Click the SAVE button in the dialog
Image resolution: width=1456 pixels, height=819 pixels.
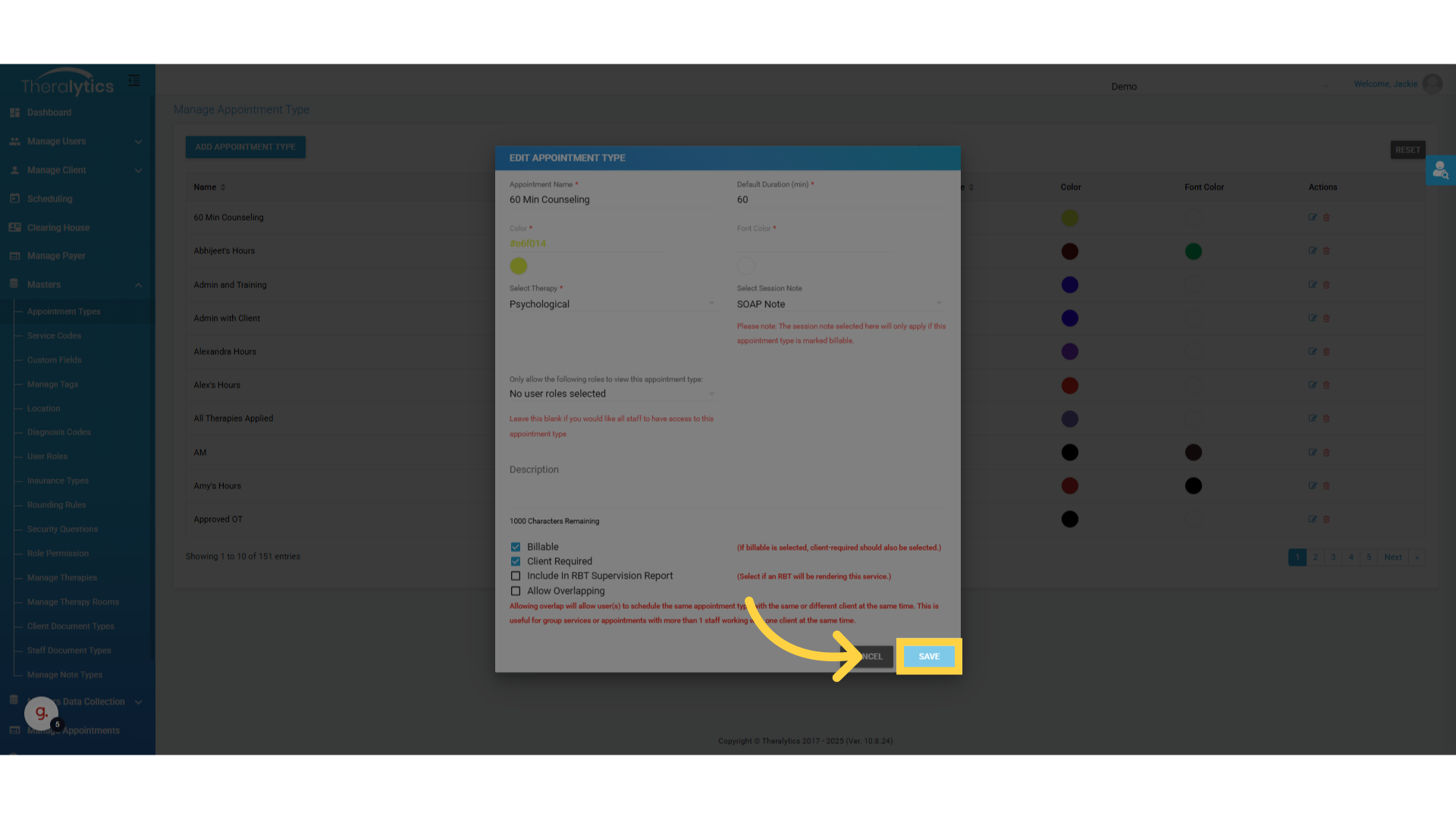point(929,657)
